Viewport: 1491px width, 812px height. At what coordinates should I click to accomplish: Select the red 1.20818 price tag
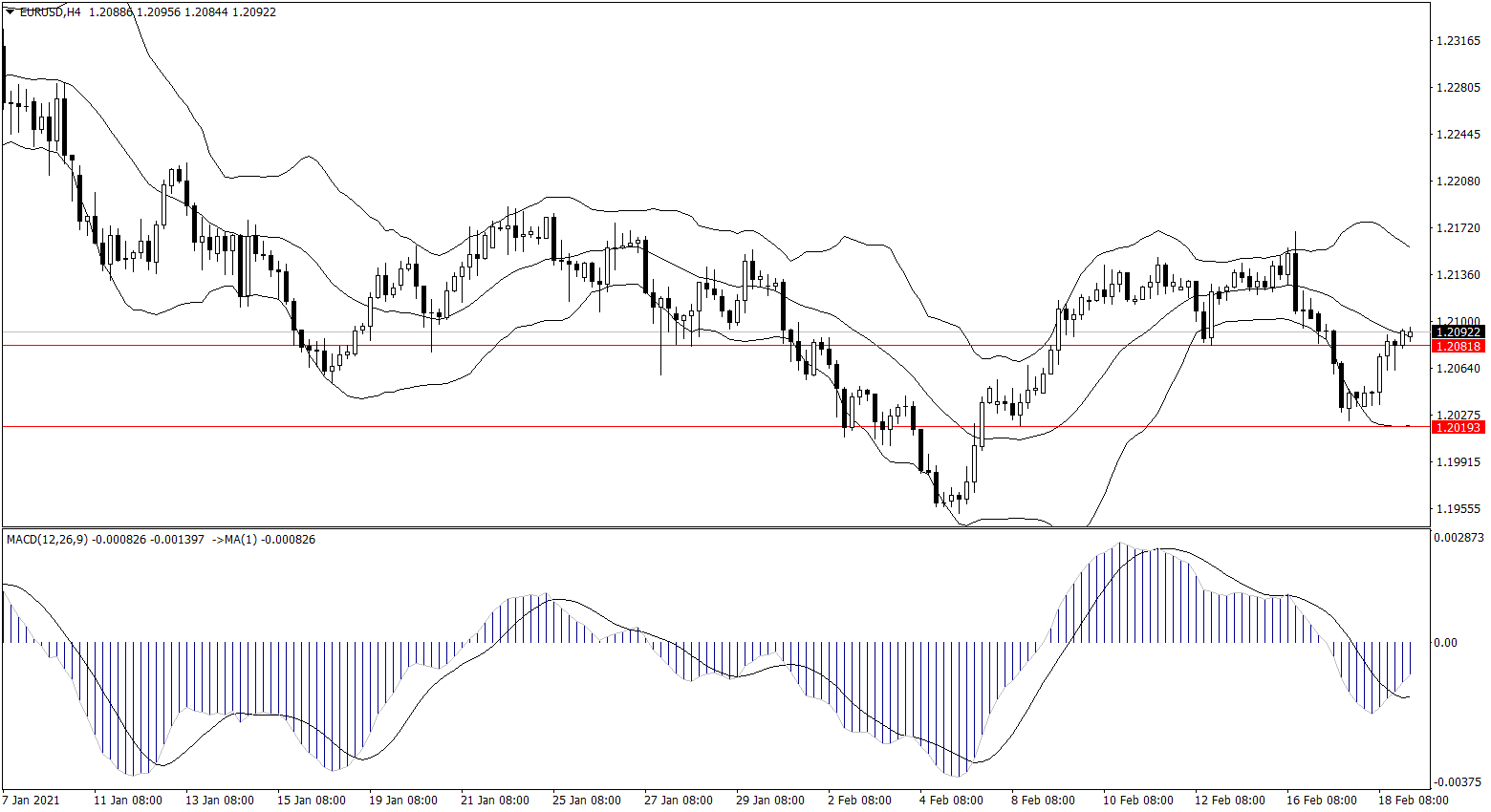click(1458, 346)
